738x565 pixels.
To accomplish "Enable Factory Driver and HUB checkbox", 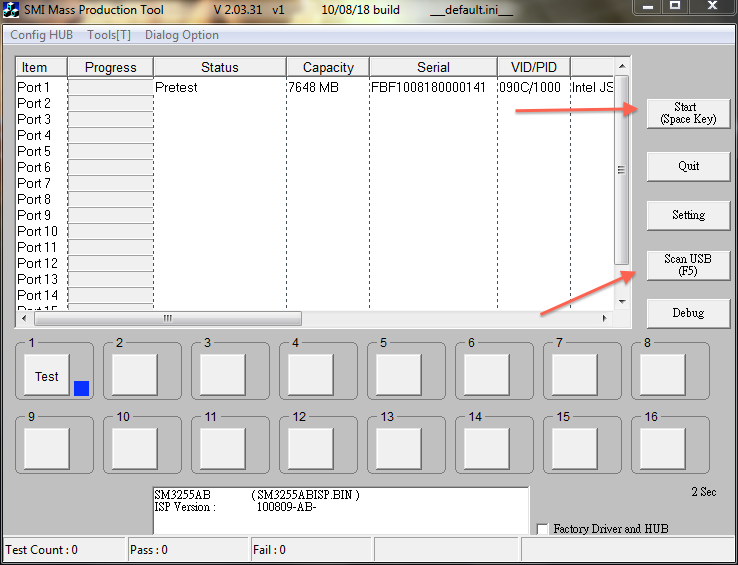I will click(x=543, y=529).
